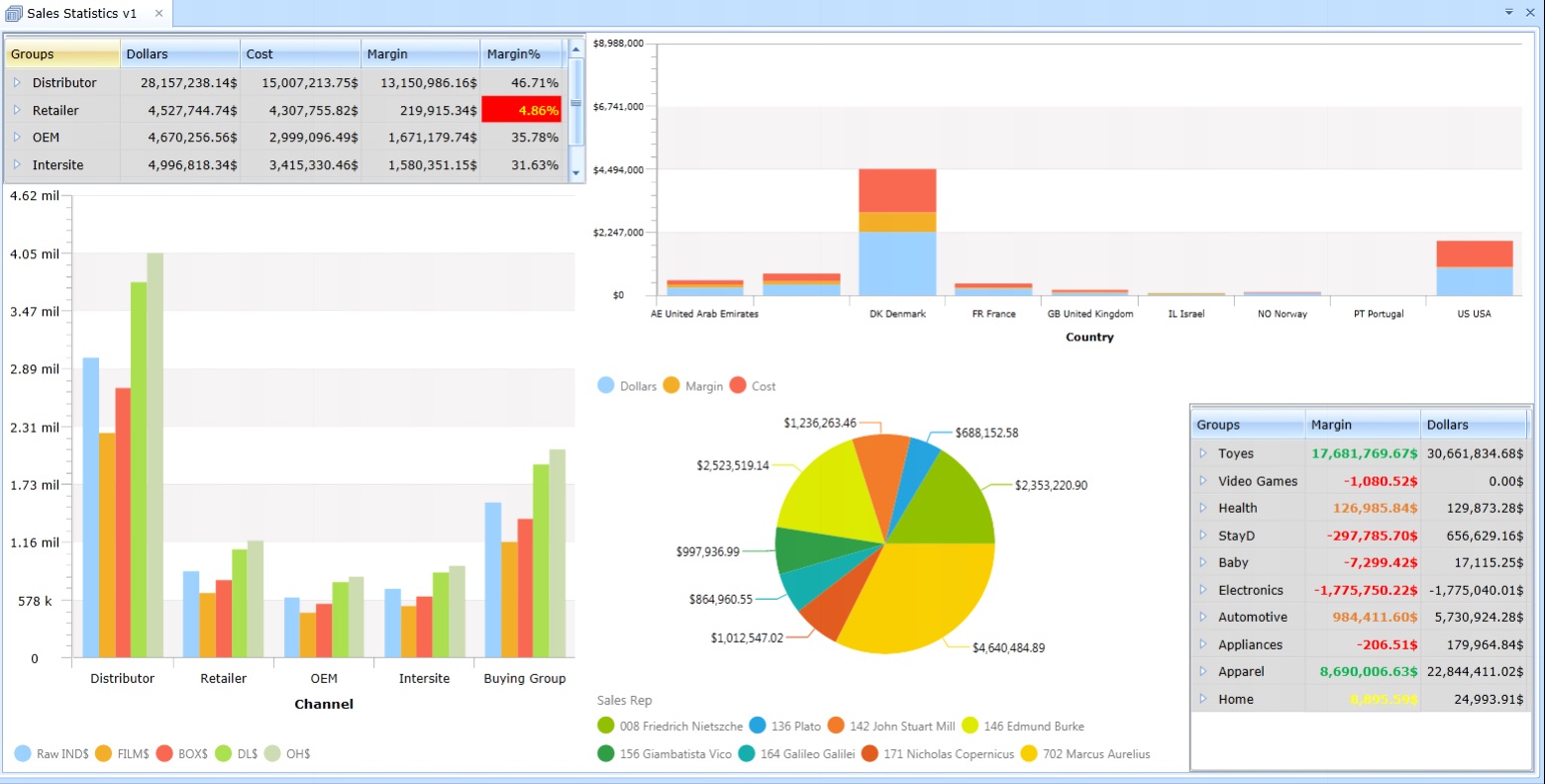Click the John Stuart Mill legend icon
Screen dimensions: 1545x784
pos(837,726)
